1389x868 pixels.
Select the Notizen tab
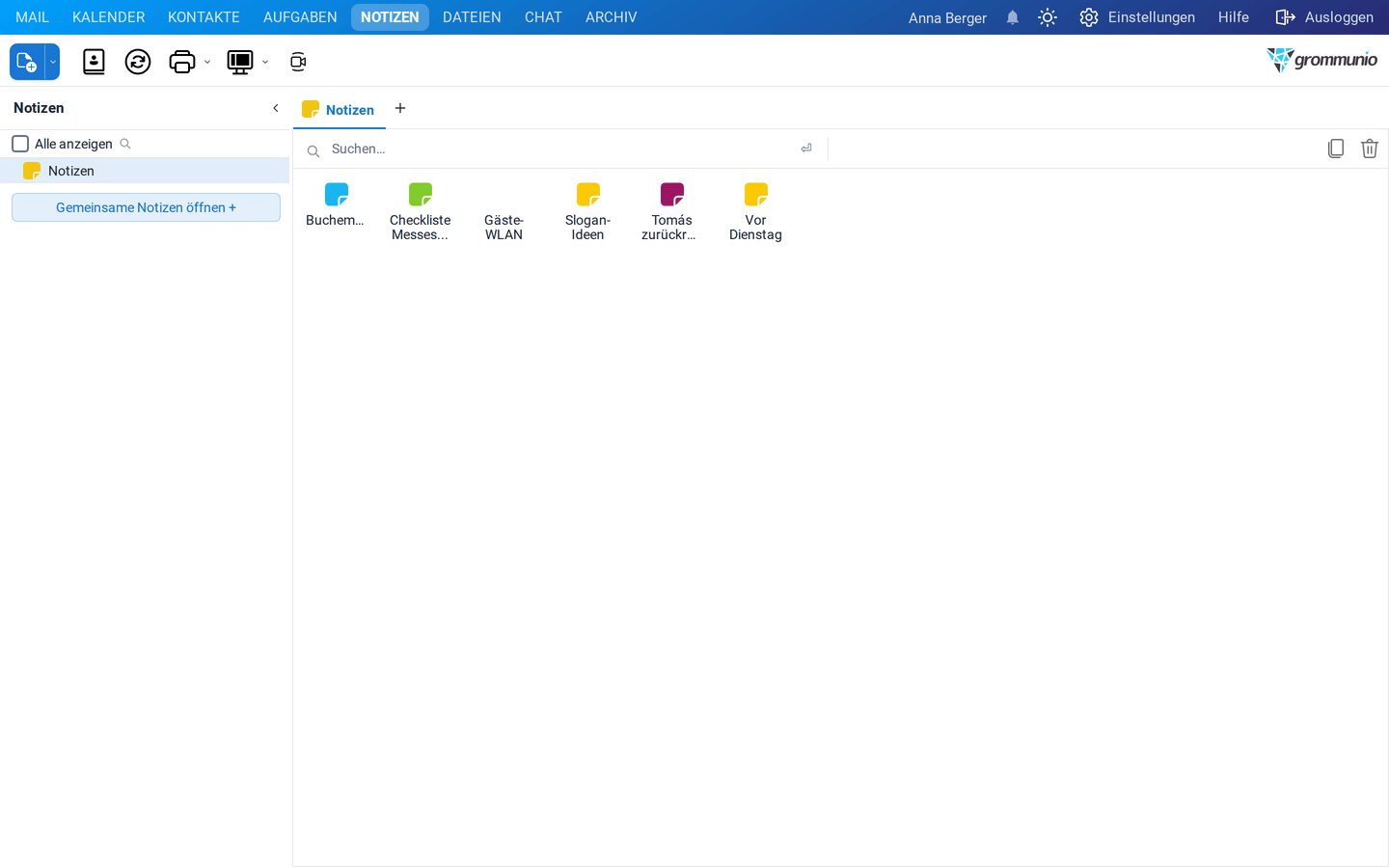pos(339,109)
